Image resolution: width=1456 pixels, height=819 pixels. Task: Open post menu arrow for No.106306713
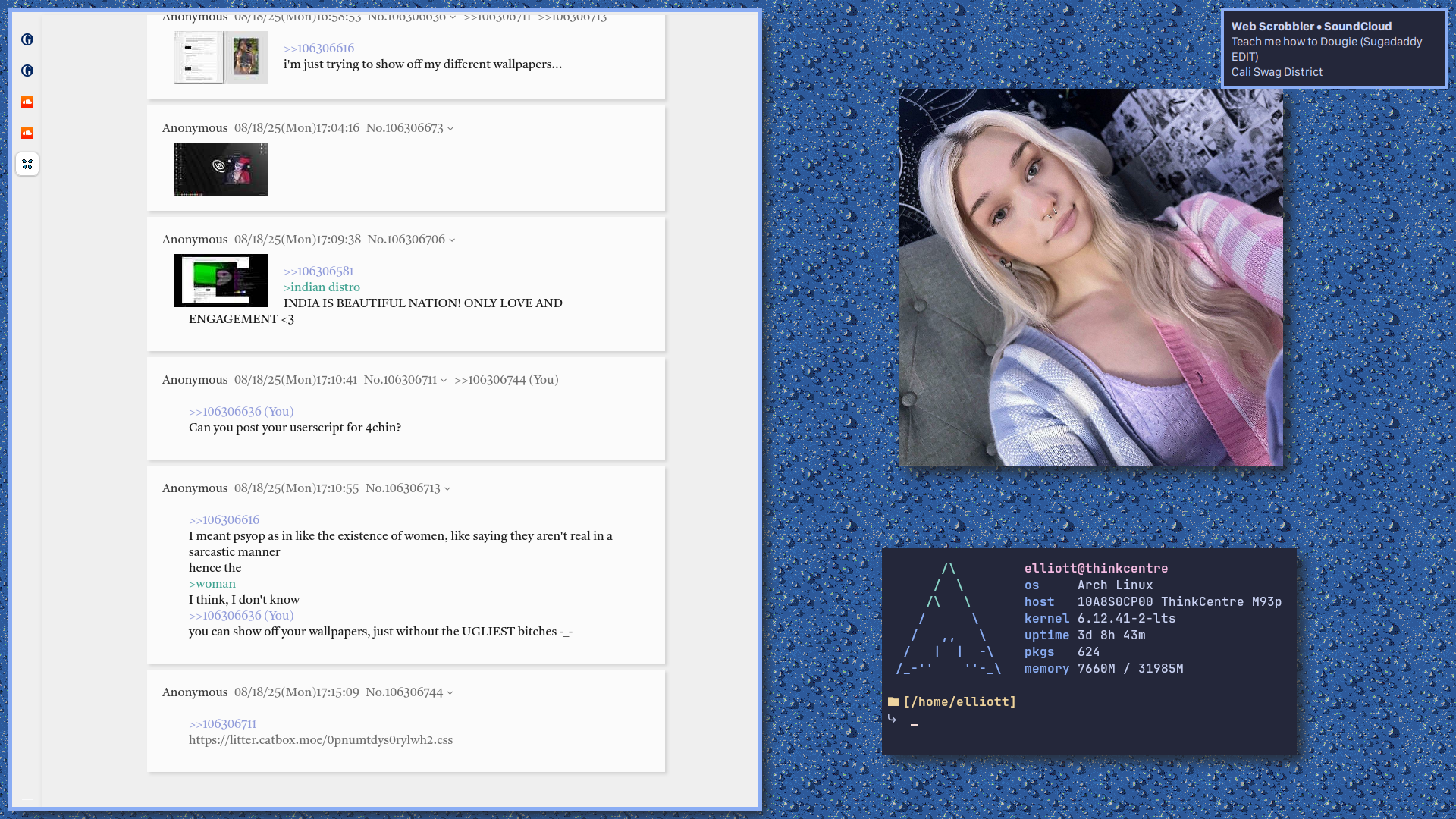tap(447, 489)
